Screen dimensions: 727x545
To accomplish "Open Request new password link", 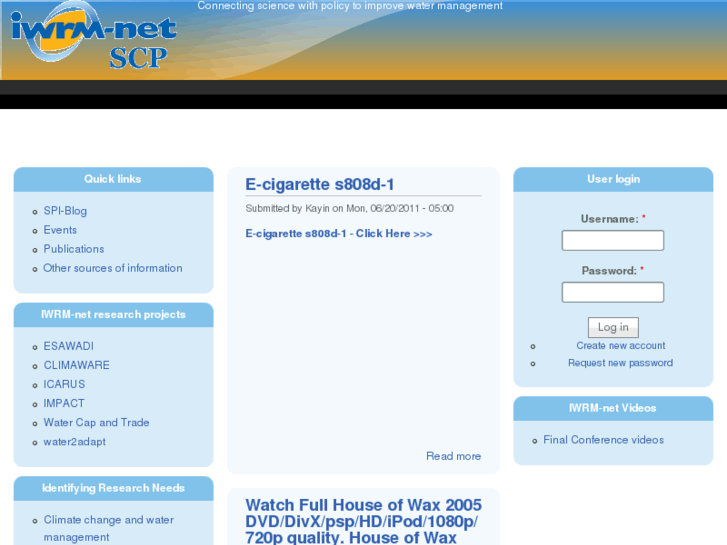I will pyautogui.click(x=620, y=363).
